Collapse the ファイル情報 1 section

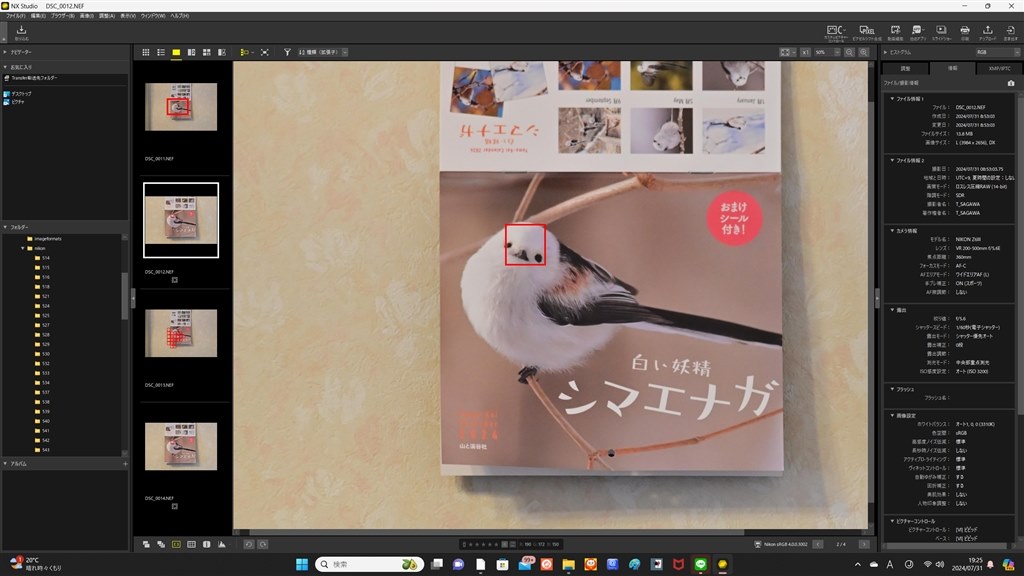[x=892, y=99]
